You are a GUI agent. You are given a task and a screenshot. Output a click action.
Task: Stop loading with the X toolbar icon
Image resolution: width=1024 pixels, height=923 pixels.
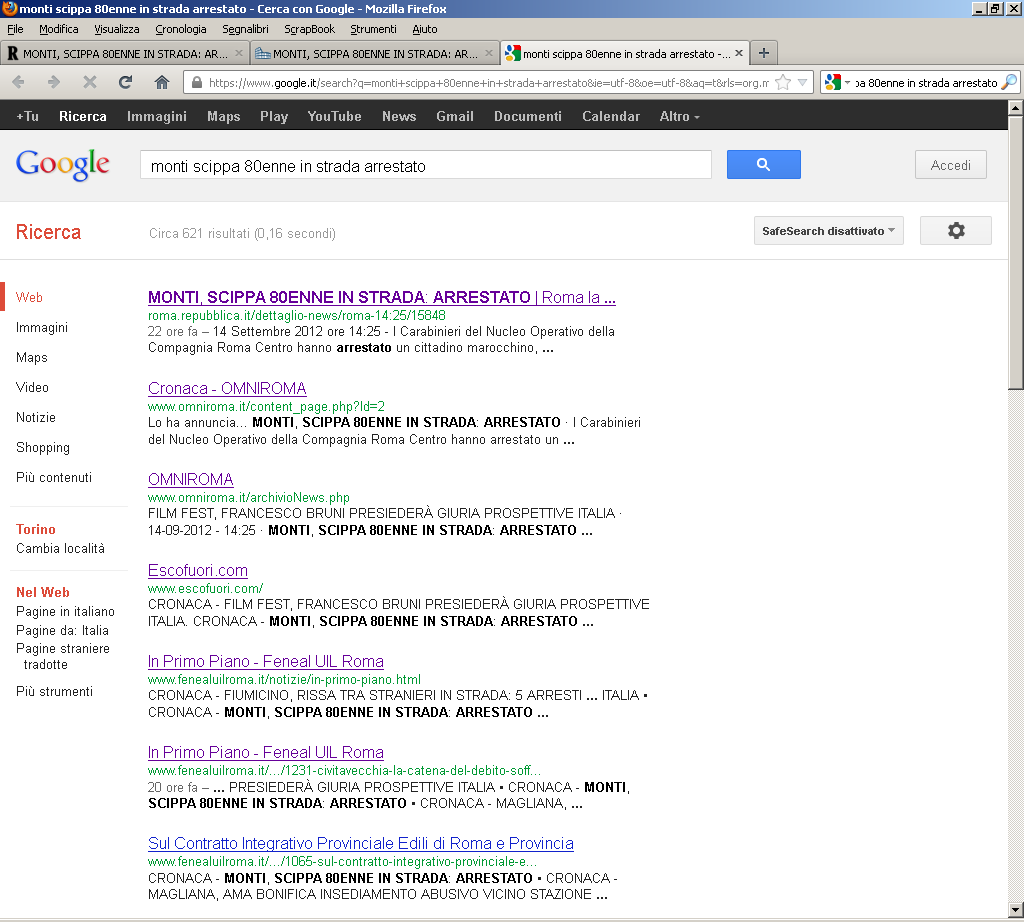coord(90,82)
